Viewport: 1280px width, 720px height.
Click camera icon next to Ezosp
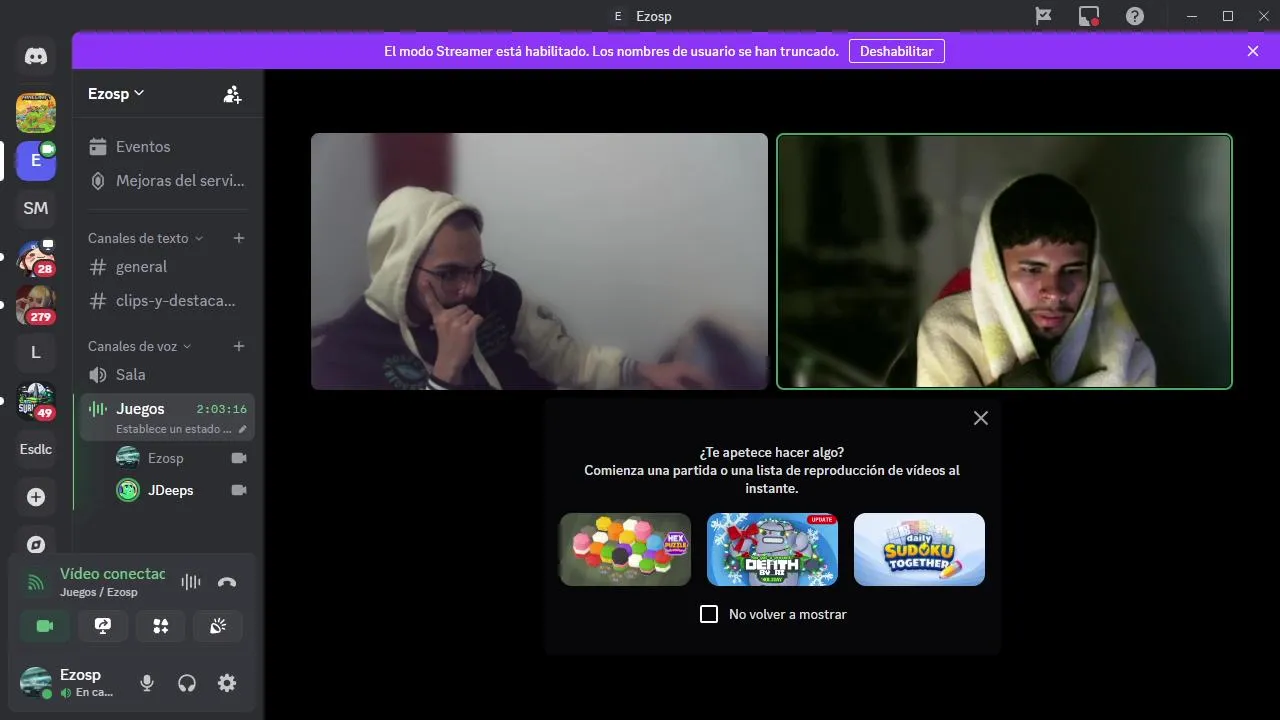click(x=239, y=458)
